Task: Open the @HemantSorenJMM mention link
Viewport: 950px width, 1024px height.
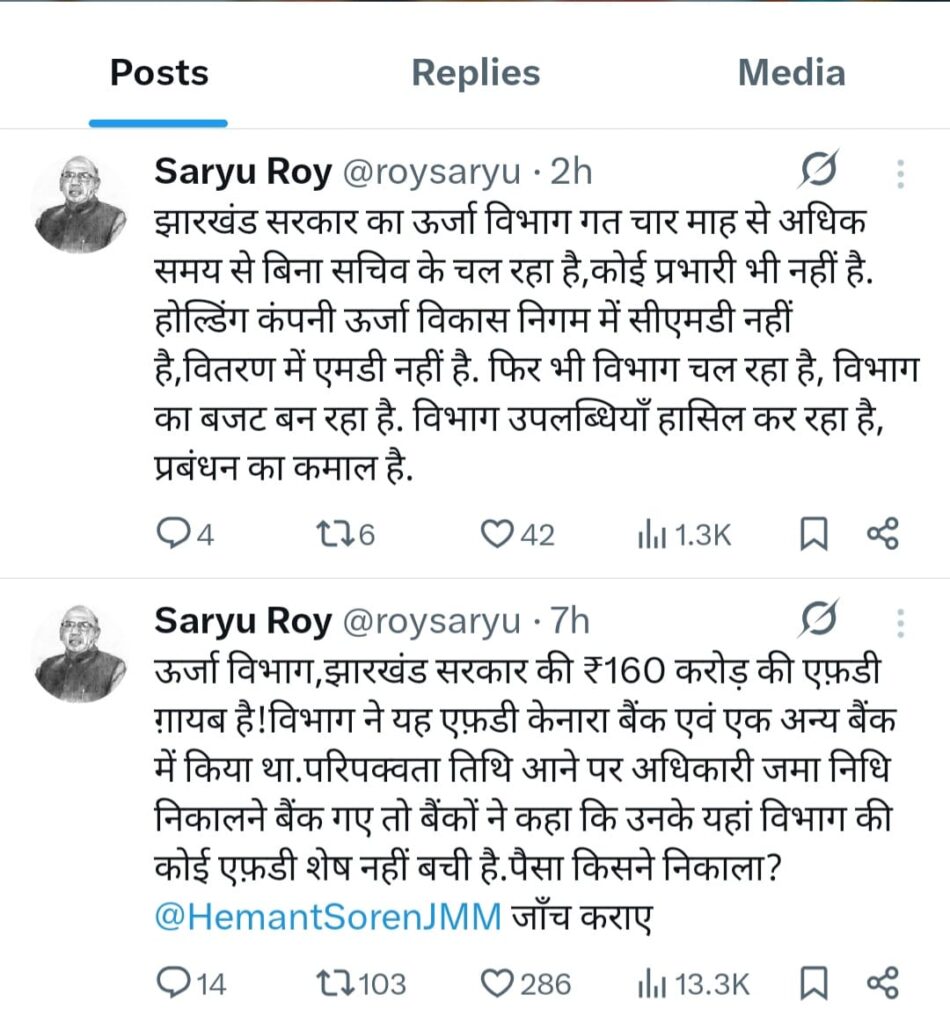Action: click(x=328, y=917)
